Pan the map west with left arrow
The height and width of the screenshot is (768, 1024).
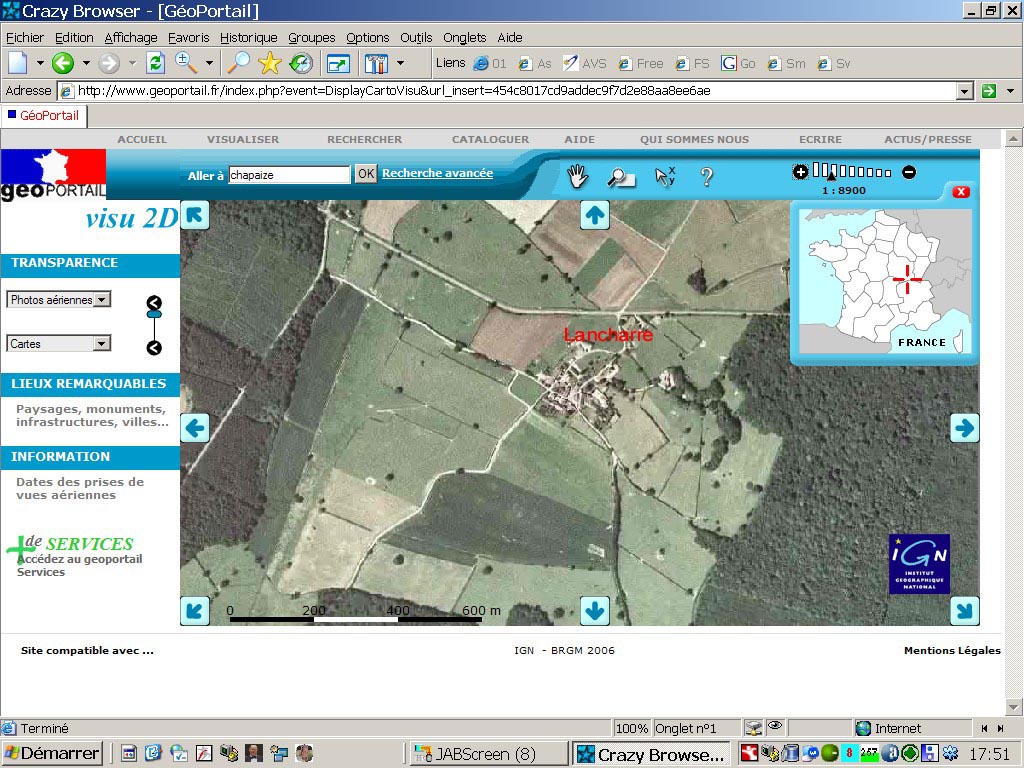tap(195, 428)
